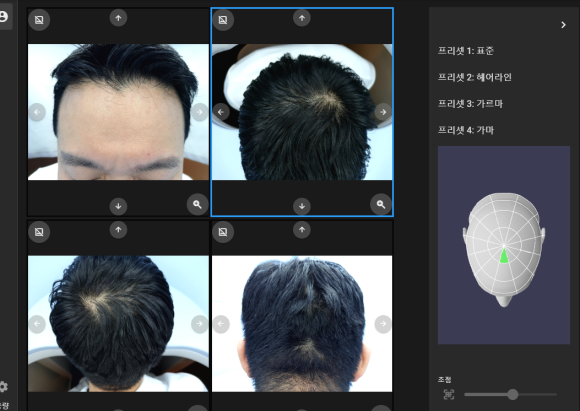Click the 조정 adjustment slider handle

click(x=513, y=395)
